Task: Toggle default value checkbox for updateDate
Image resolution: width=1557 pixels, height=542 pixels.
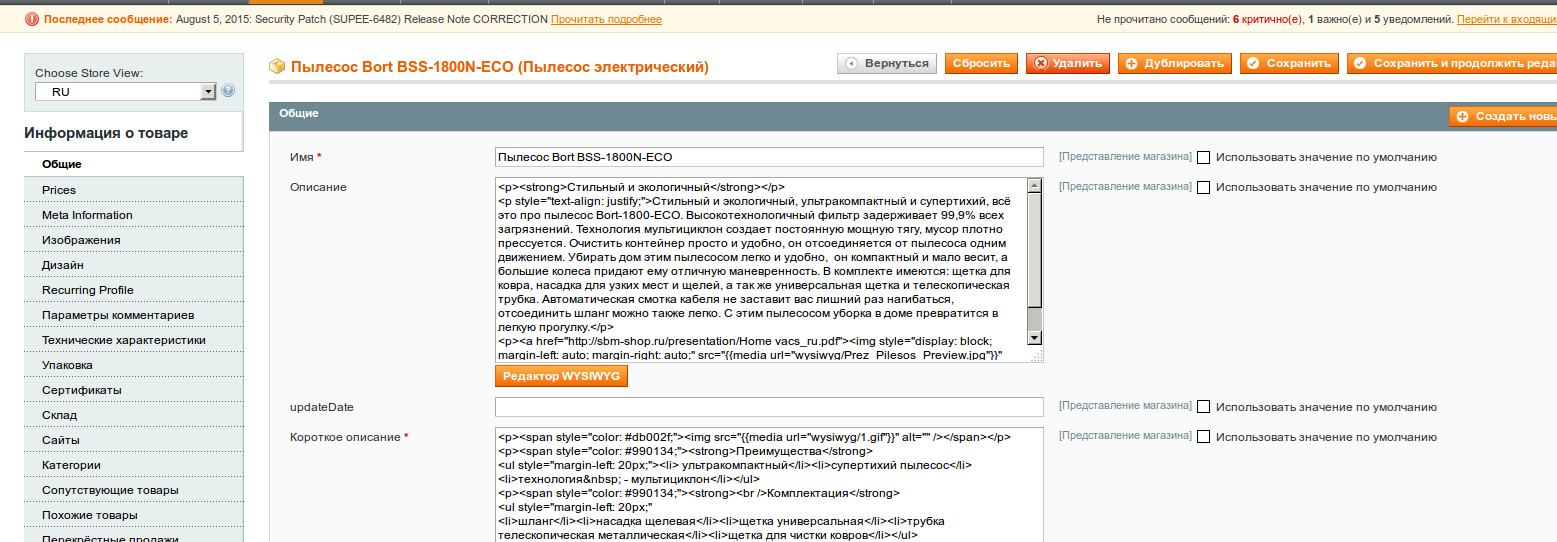Action: pyautogui.click(x=1204, y=407)
